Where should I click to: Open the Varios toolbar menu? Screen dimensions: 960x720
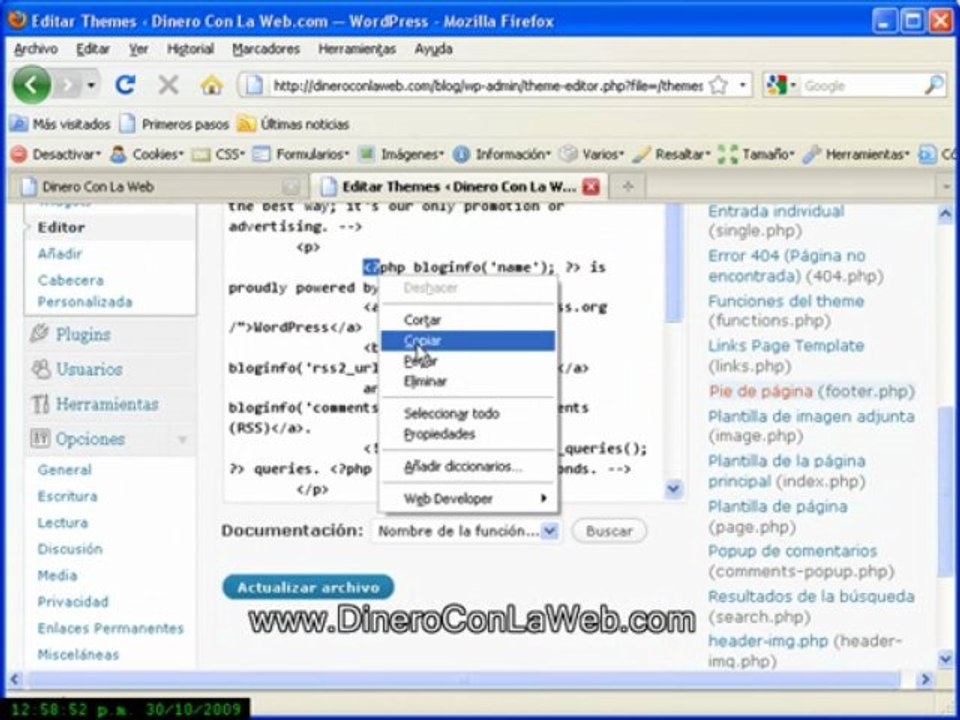tap(592, 154)
